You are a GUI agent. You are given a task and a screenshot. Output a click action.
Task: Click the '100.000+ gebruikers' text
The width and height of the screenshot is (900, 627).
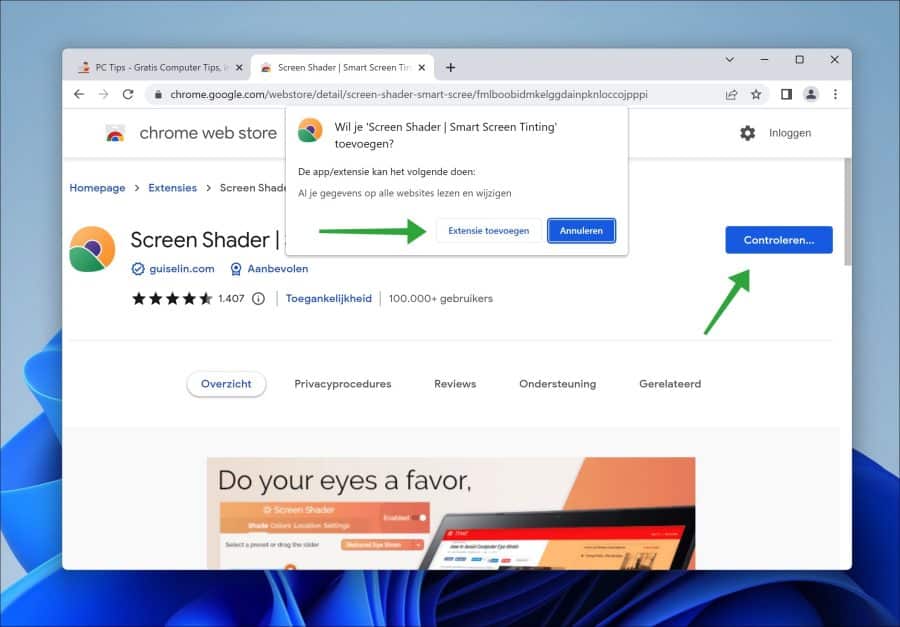click(x=440, y=299)
